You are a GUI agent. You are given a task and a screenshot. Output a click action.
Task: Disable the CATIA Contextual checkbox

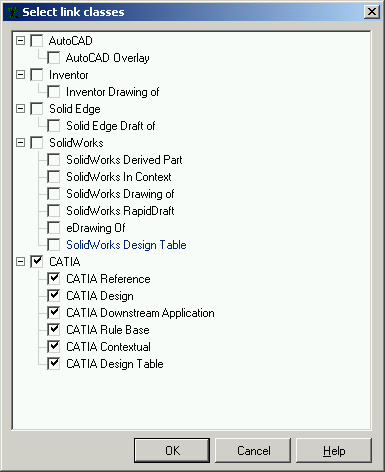tap(53, 347)
